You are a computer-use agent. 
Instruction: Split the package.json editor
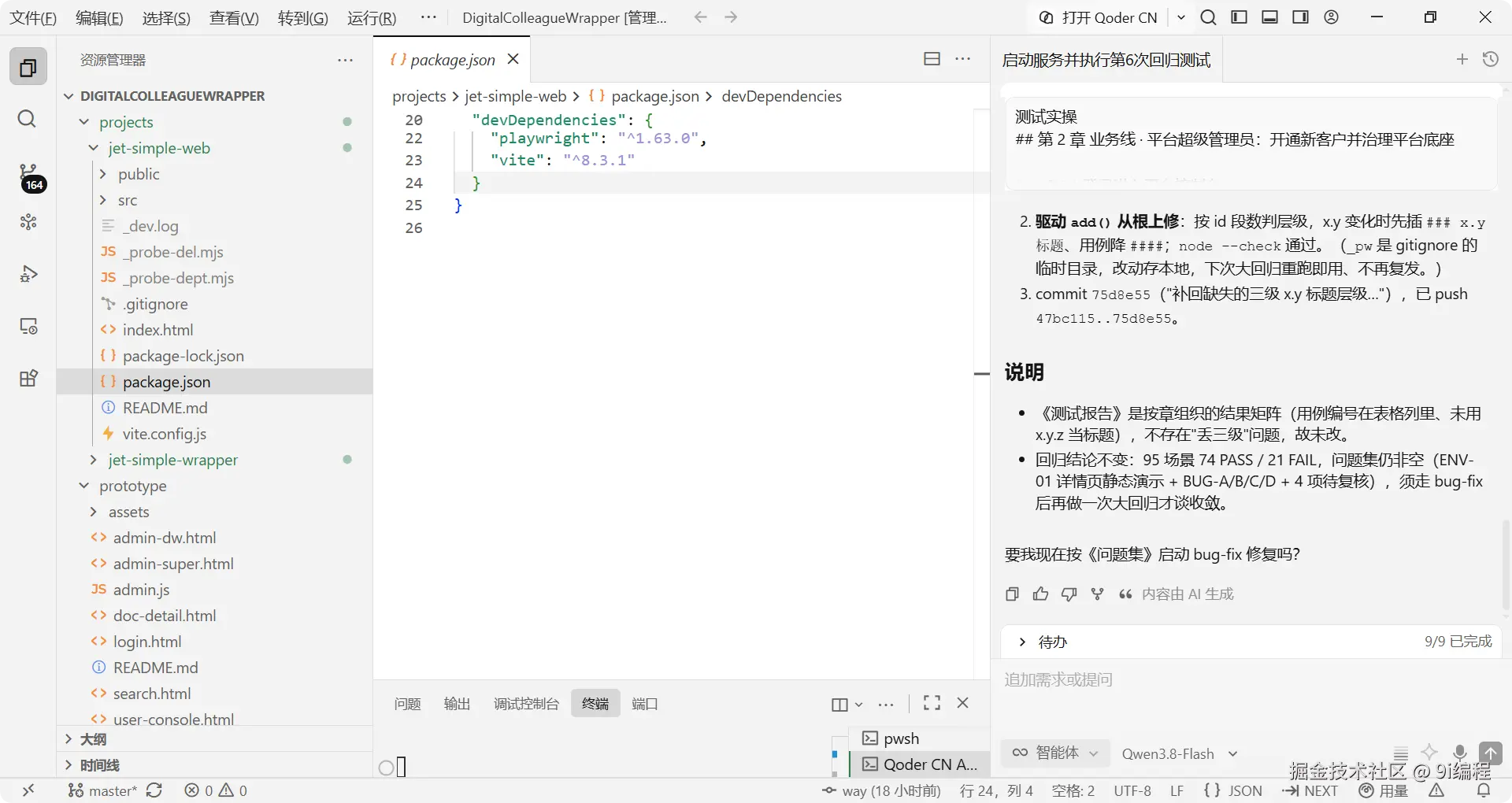[932, 59]
